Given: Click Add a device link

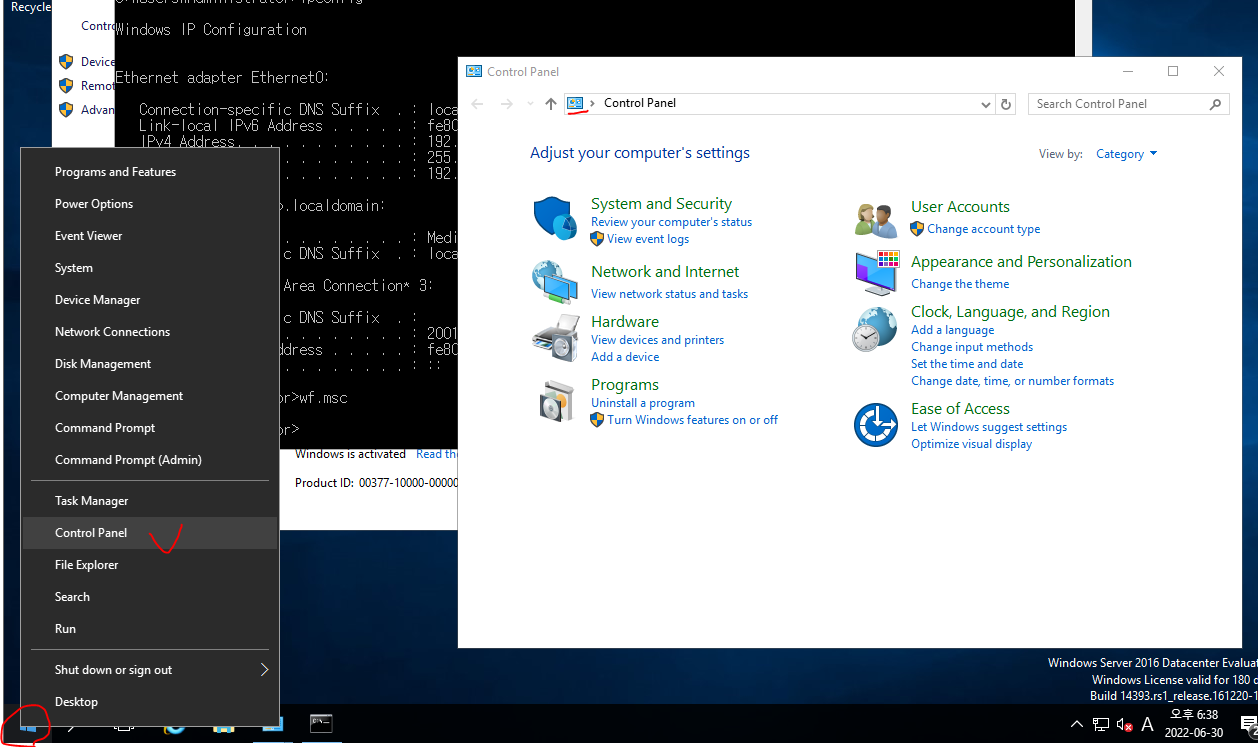Looking at the screenshot, I should [x=625, y=357].
